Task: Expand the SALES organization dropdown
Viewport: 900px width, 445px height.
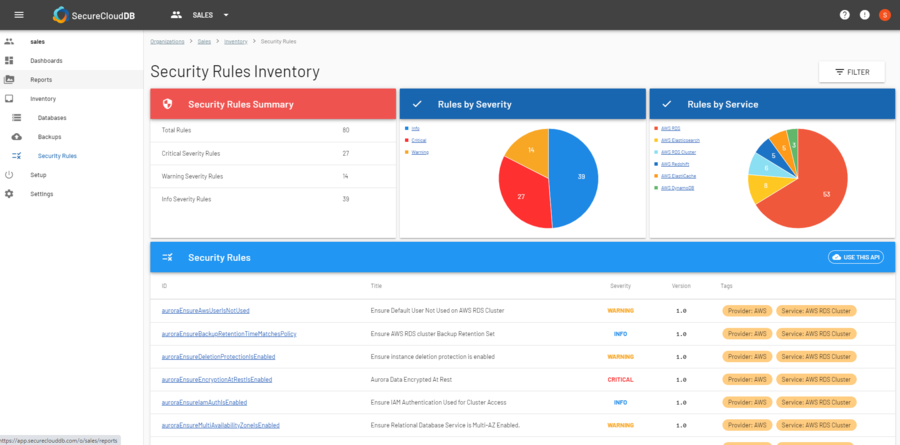Action: tap(226, 15)
